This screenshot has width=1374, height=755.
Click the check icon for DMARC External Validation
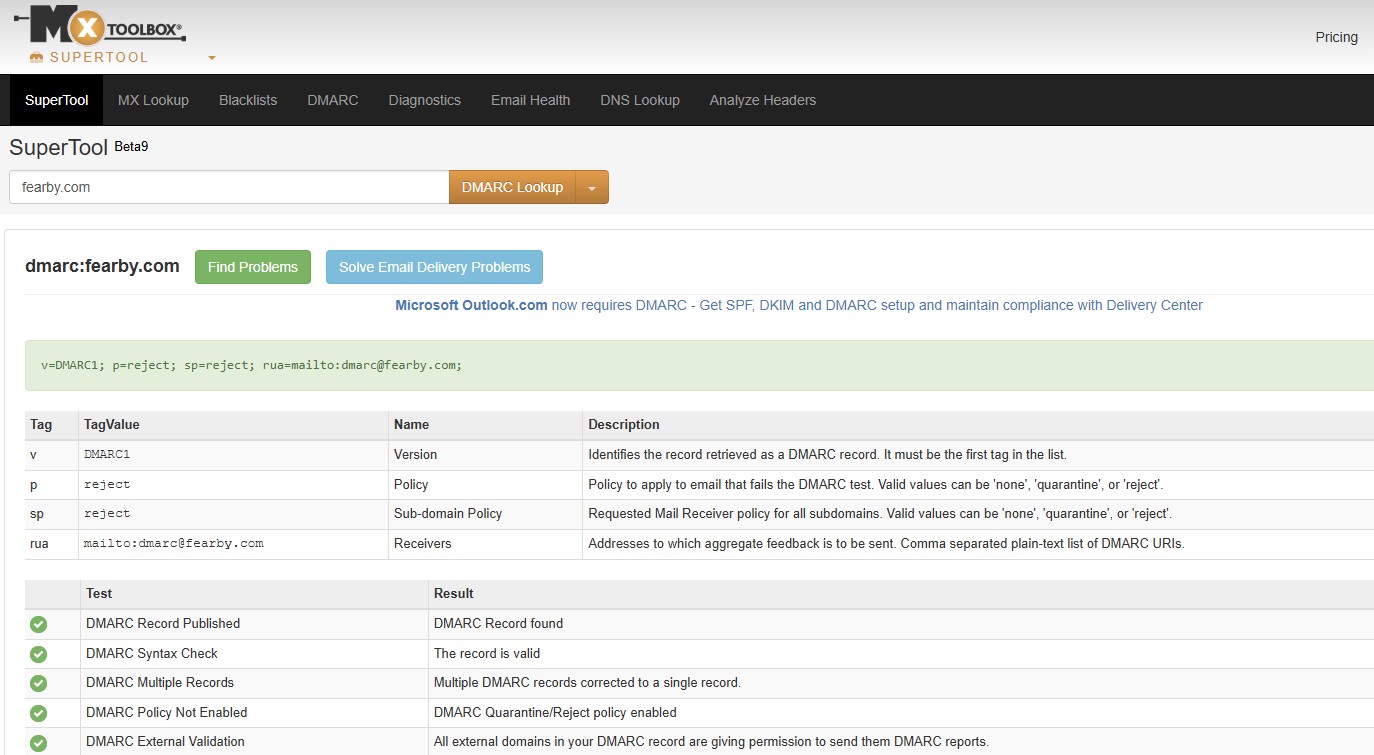point(38,741)
